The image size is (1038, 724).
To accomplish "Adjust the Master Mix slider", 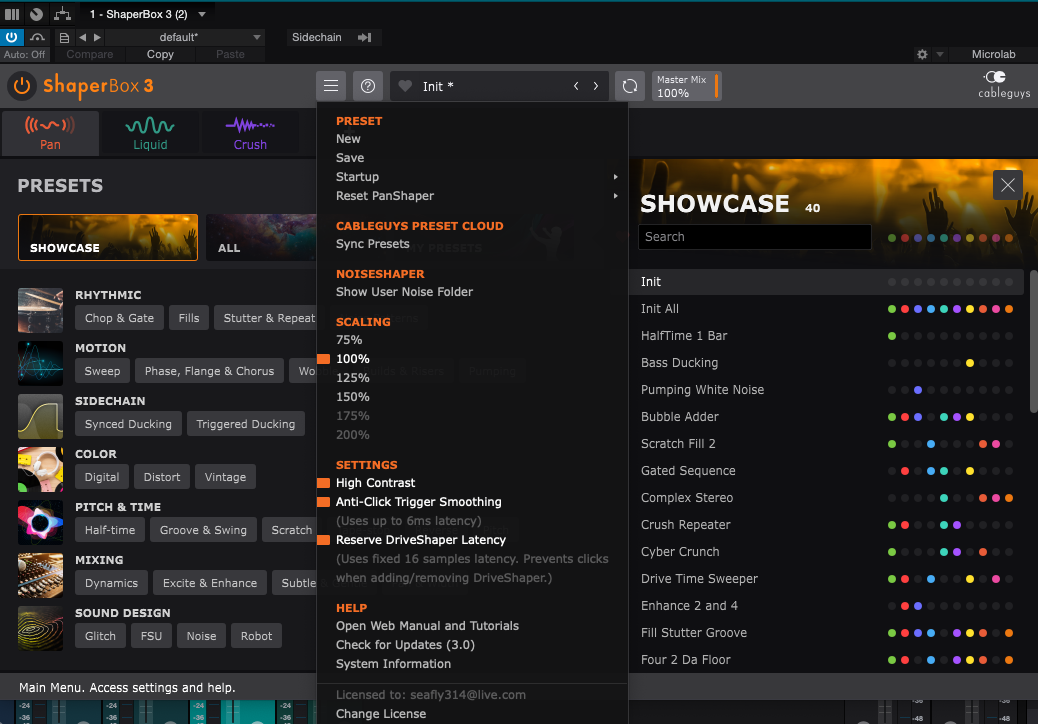I will (686, 86).
